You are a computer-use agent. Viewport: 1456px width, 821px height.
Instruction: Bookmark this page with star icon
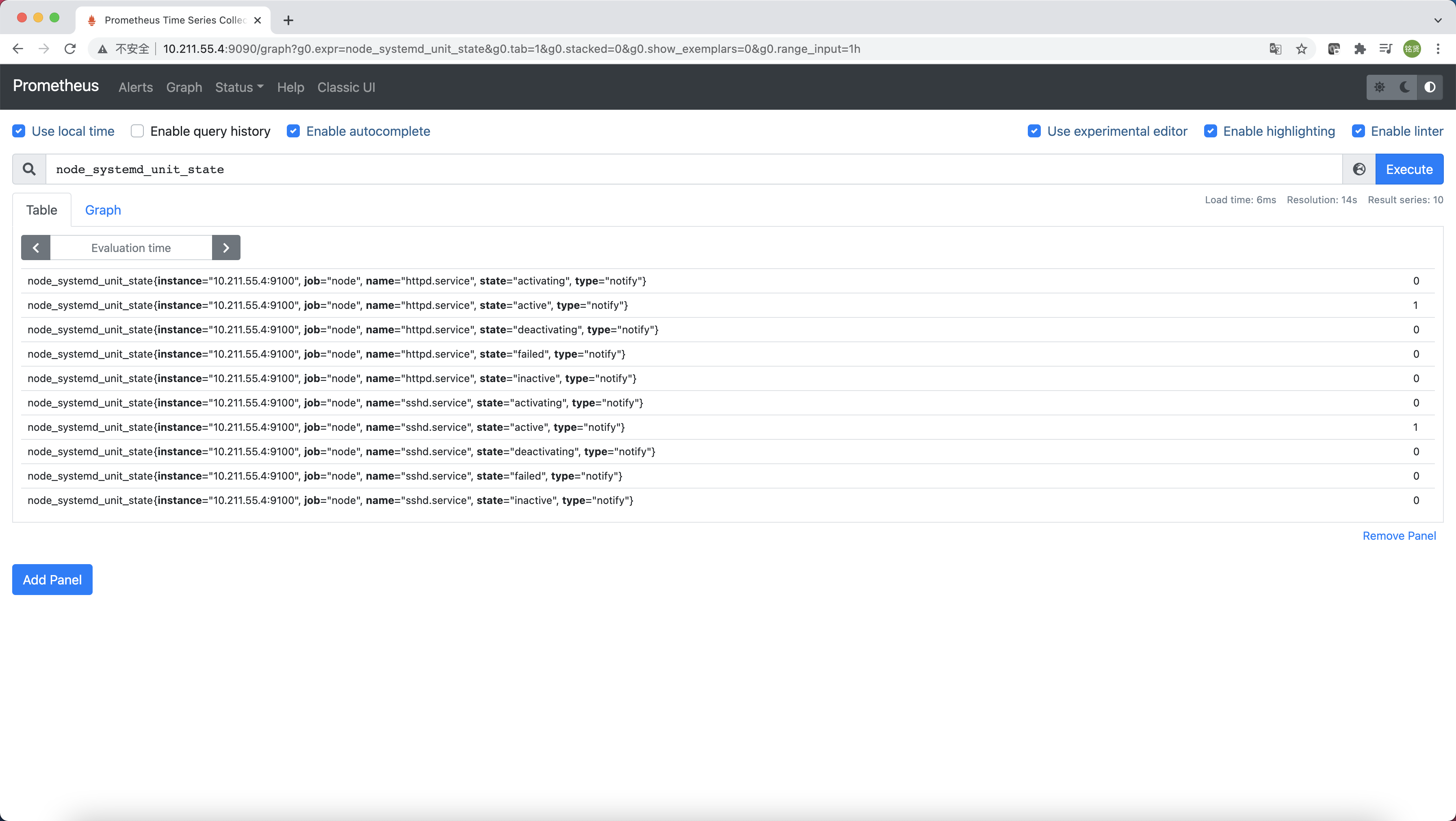pyautogui.click(x=1302, y=49)
